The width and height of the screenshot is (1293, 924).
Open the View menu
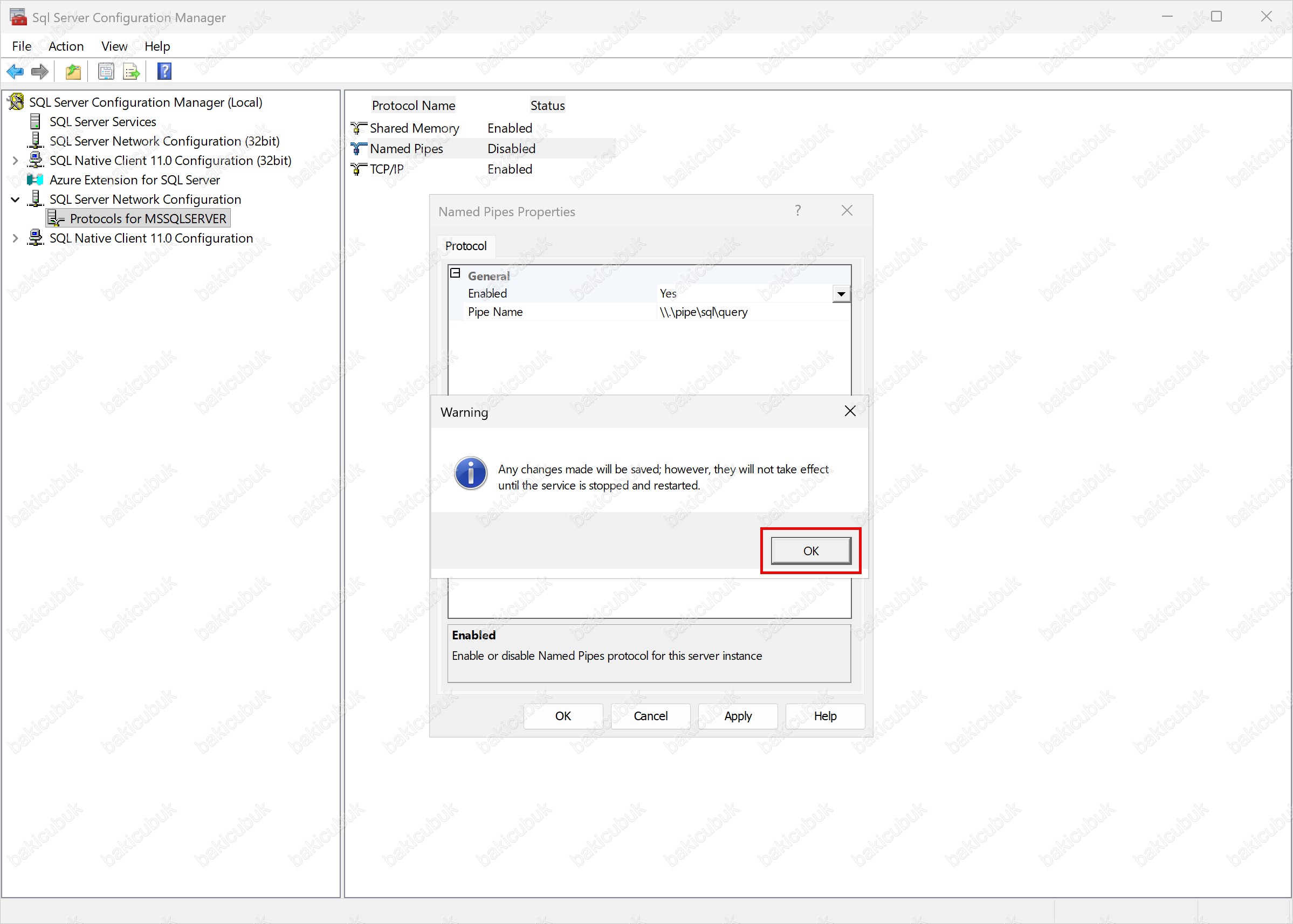[114, 46]
